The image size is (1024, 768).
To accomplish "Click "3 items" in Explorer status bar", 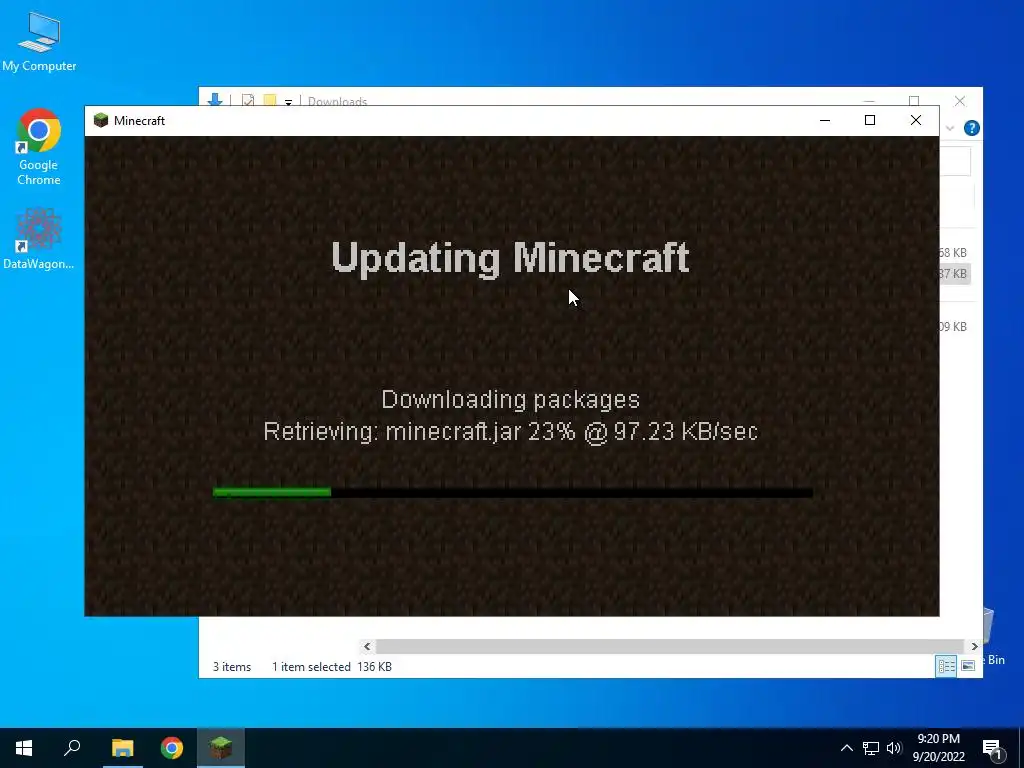I will coord(232,667).
